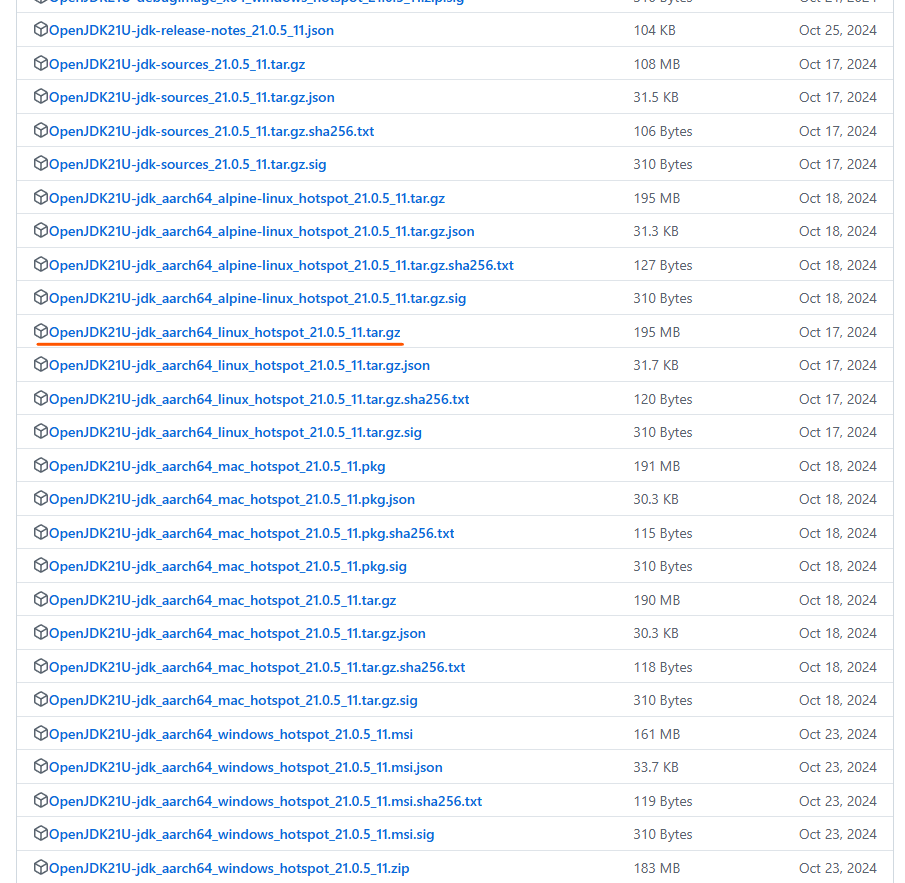Viewport: 905px width, 883px height.
Task: Open aarch64_windows_hotspot msi.sig link
Action: click(241, 833)
